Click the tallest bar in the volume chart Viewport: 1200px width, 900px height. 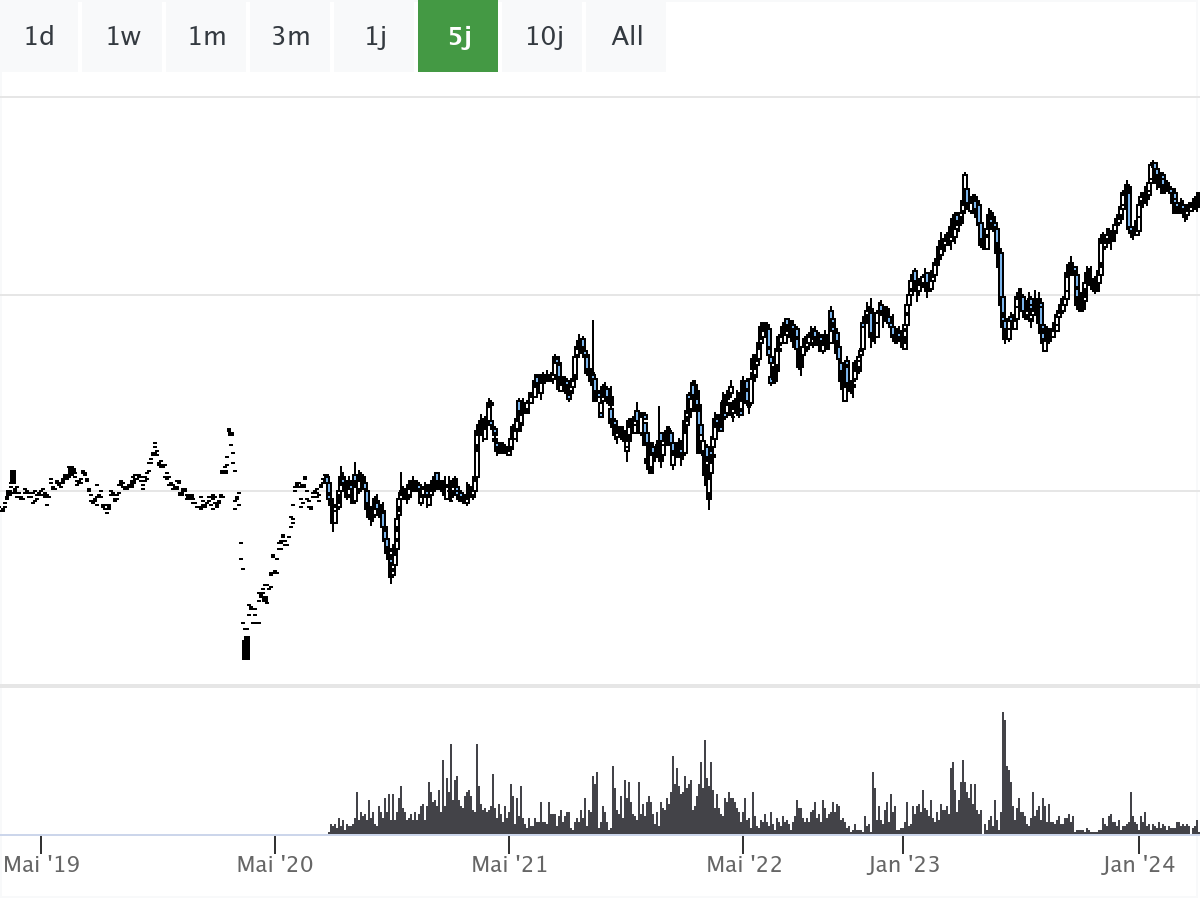[1003, 770]
